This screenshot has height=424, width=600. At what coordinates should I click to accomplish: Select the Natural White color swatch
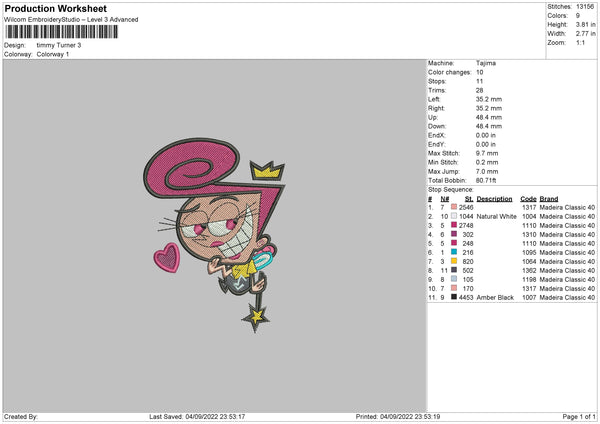(454, 216)
